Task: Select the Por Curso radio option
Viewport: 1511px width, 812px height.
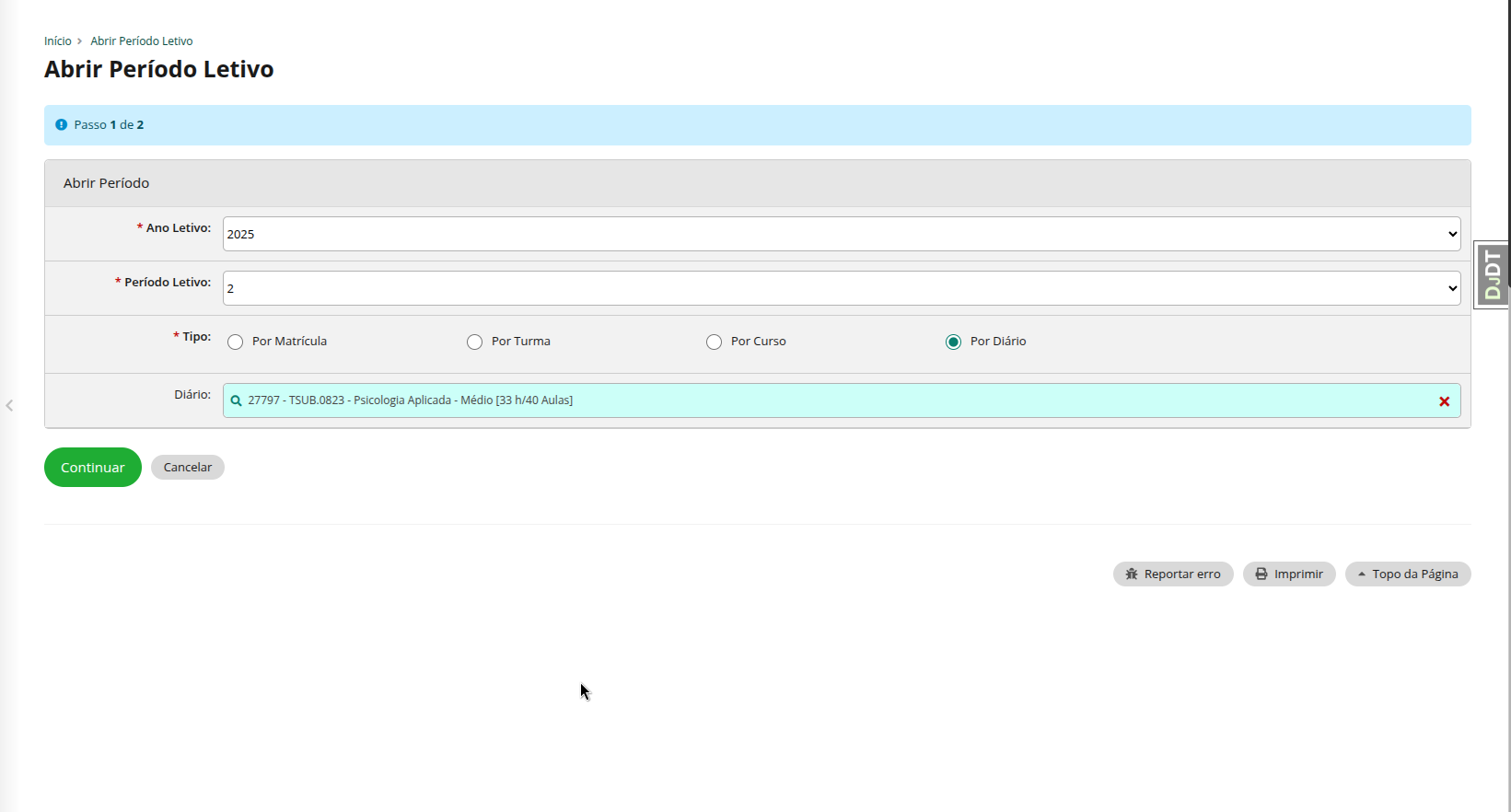Action: point(714,342)
